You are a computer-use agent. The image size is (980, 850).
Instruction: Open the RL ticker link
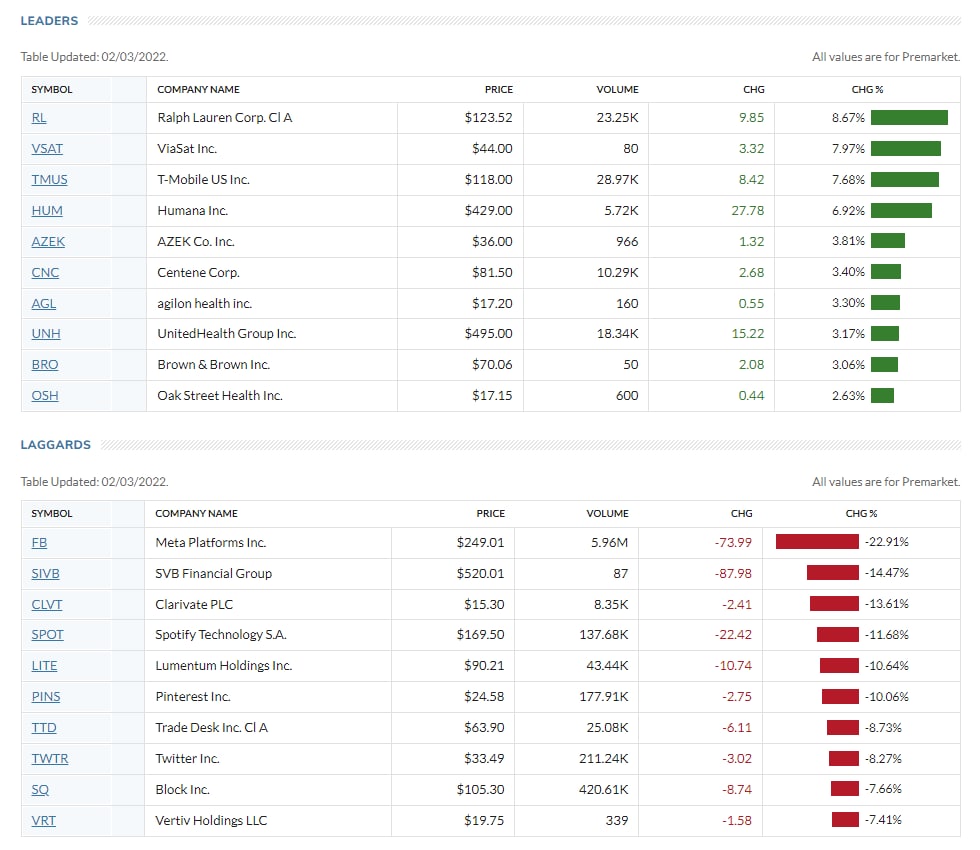click(39, 118)
